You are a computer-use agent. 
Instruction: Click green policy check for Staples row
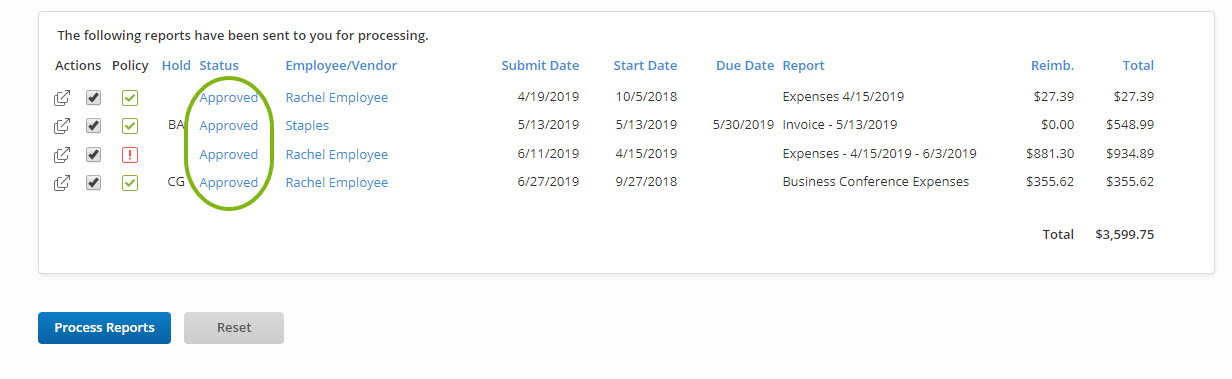click(130, 126)
